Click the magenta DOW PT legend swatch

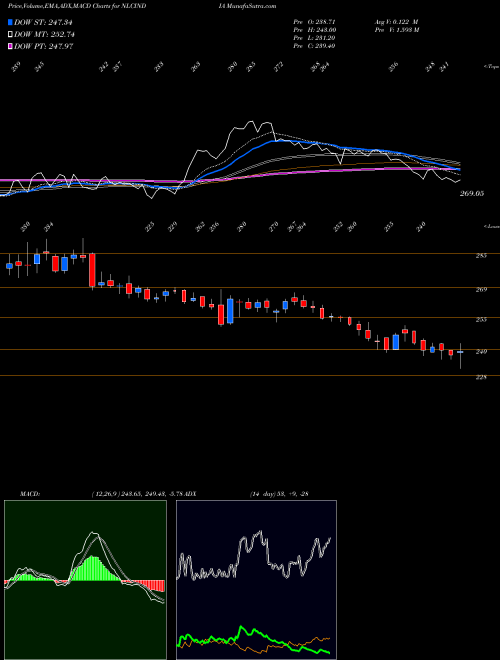click(x=10, y=46)
